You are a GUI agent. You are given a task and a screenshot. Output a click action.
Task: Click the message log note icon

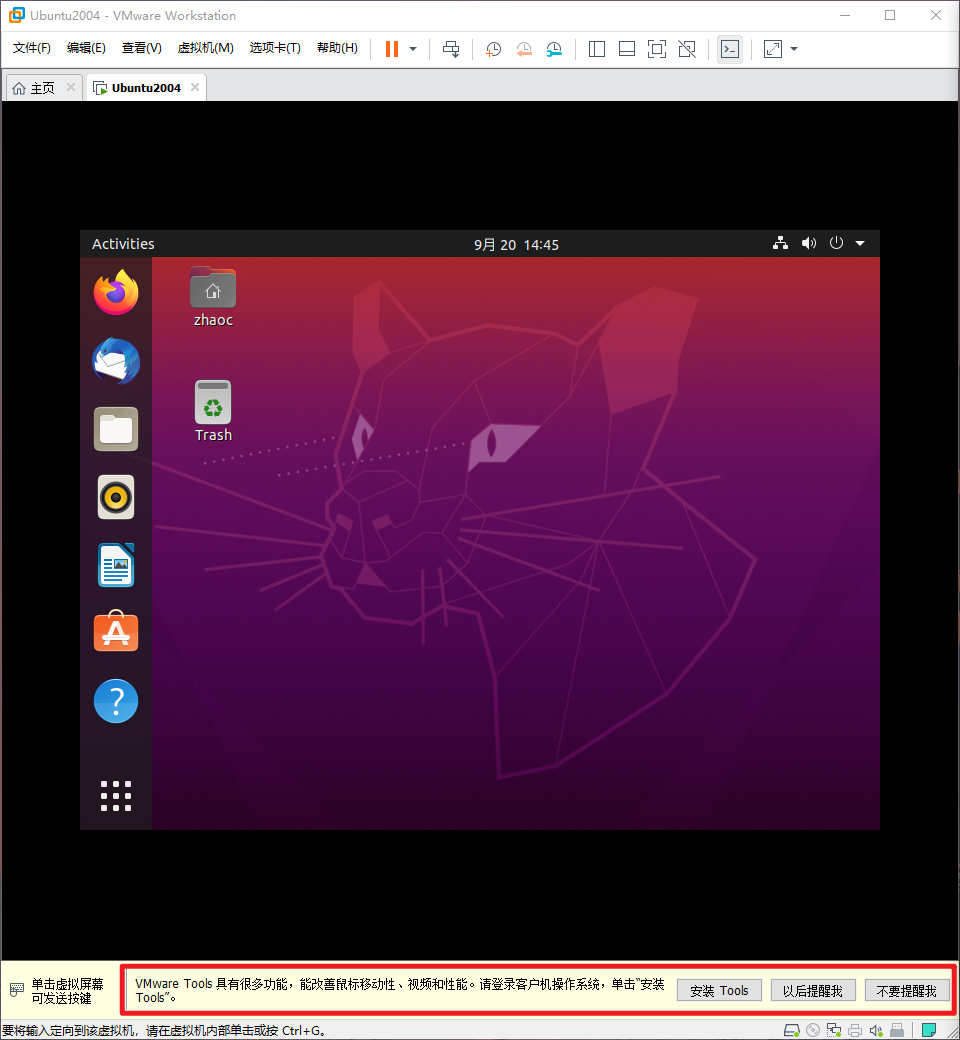929,1031
